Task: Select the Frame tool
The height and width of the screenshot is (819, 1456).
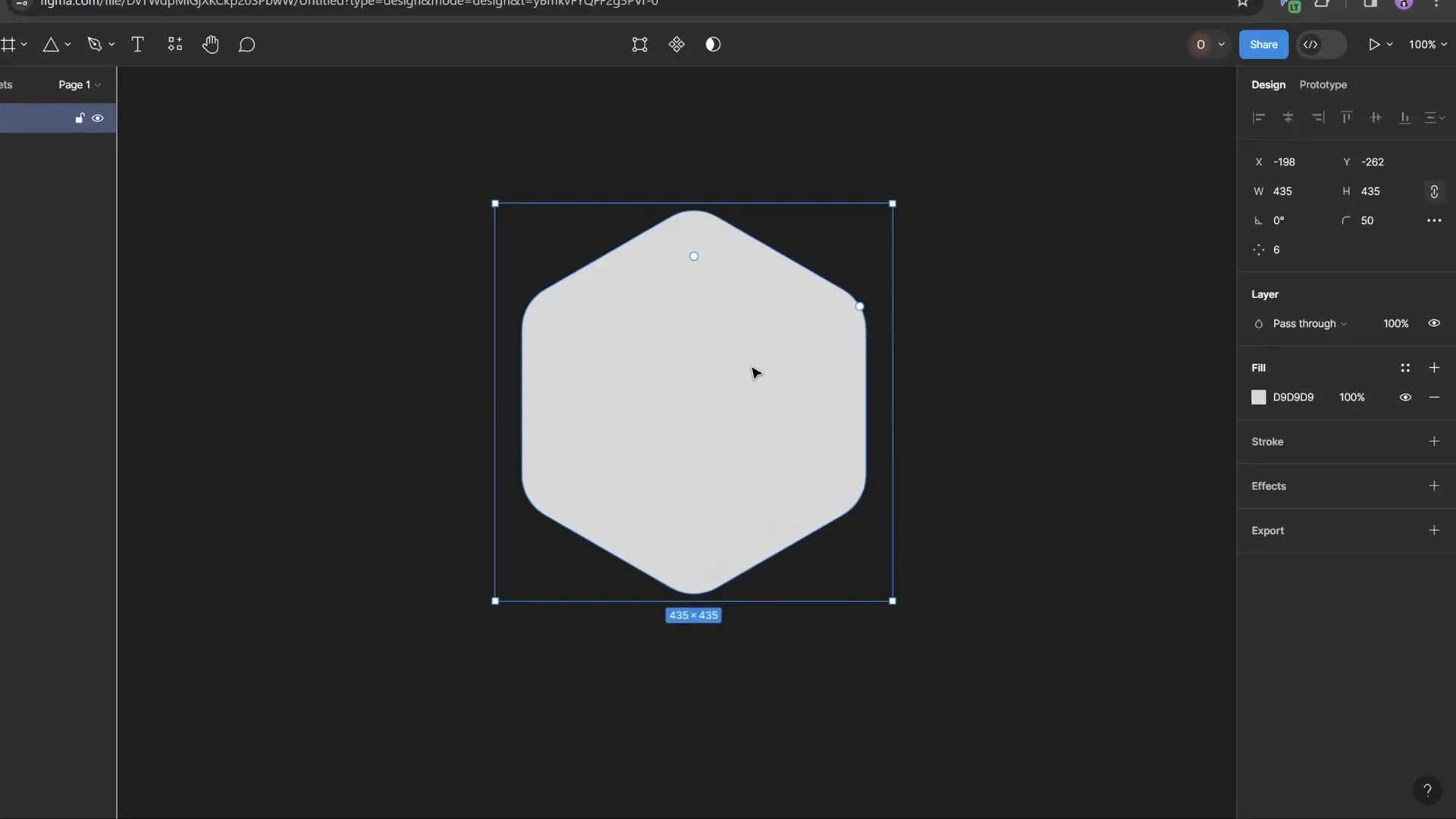Action: [x=9, y=44]
